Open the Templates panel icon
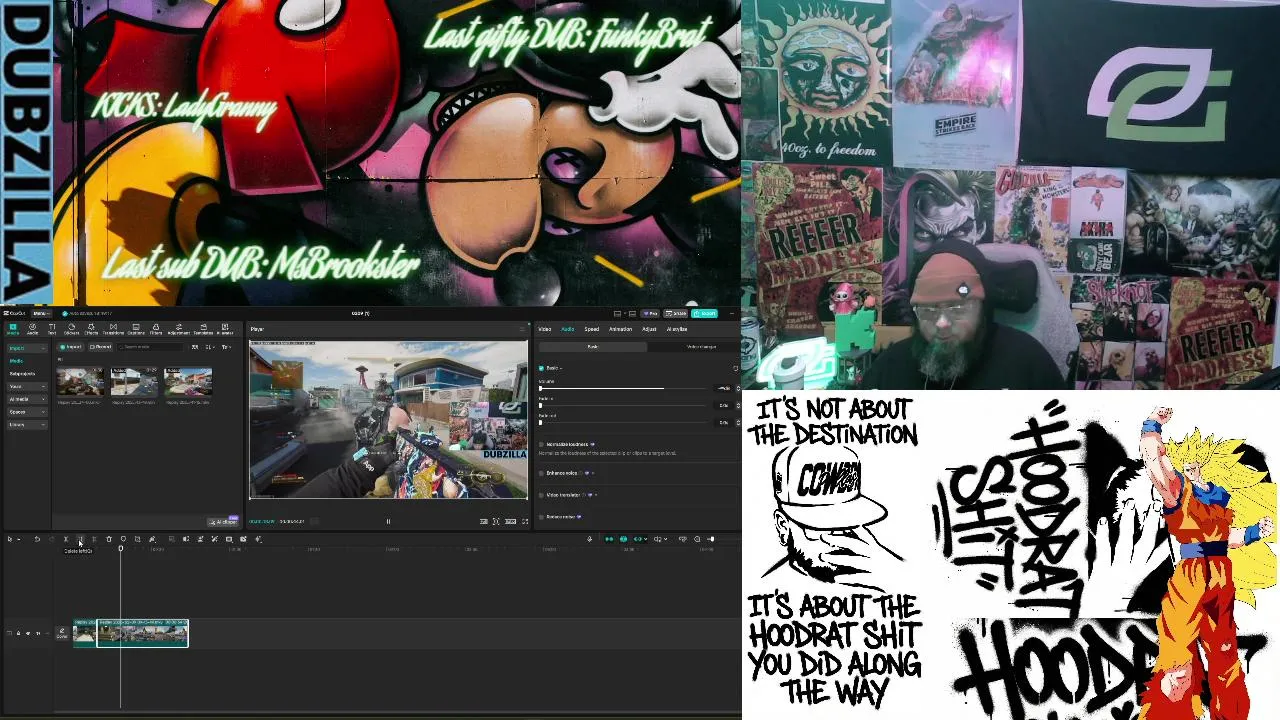The image size is (1280, 720). (x=203, y=329)
